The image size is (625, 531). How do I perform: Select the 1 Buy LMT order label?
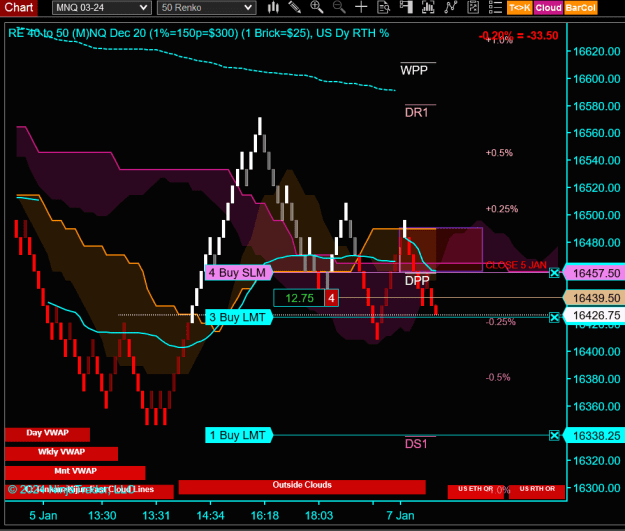(x=238, y=435)
